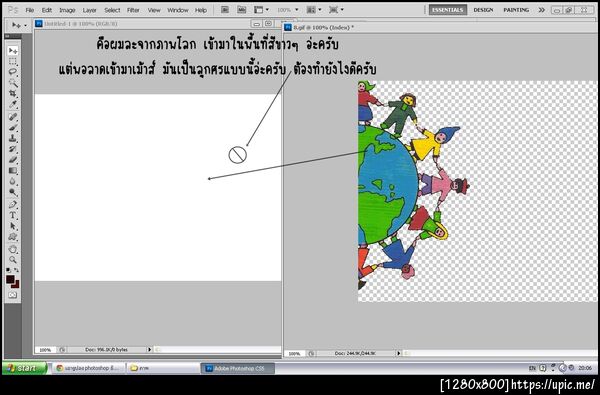Launch Adobe Bridge from application bar
Image resolution: width=600 pixels, height=395 pixels.
(x=225, y=10)
